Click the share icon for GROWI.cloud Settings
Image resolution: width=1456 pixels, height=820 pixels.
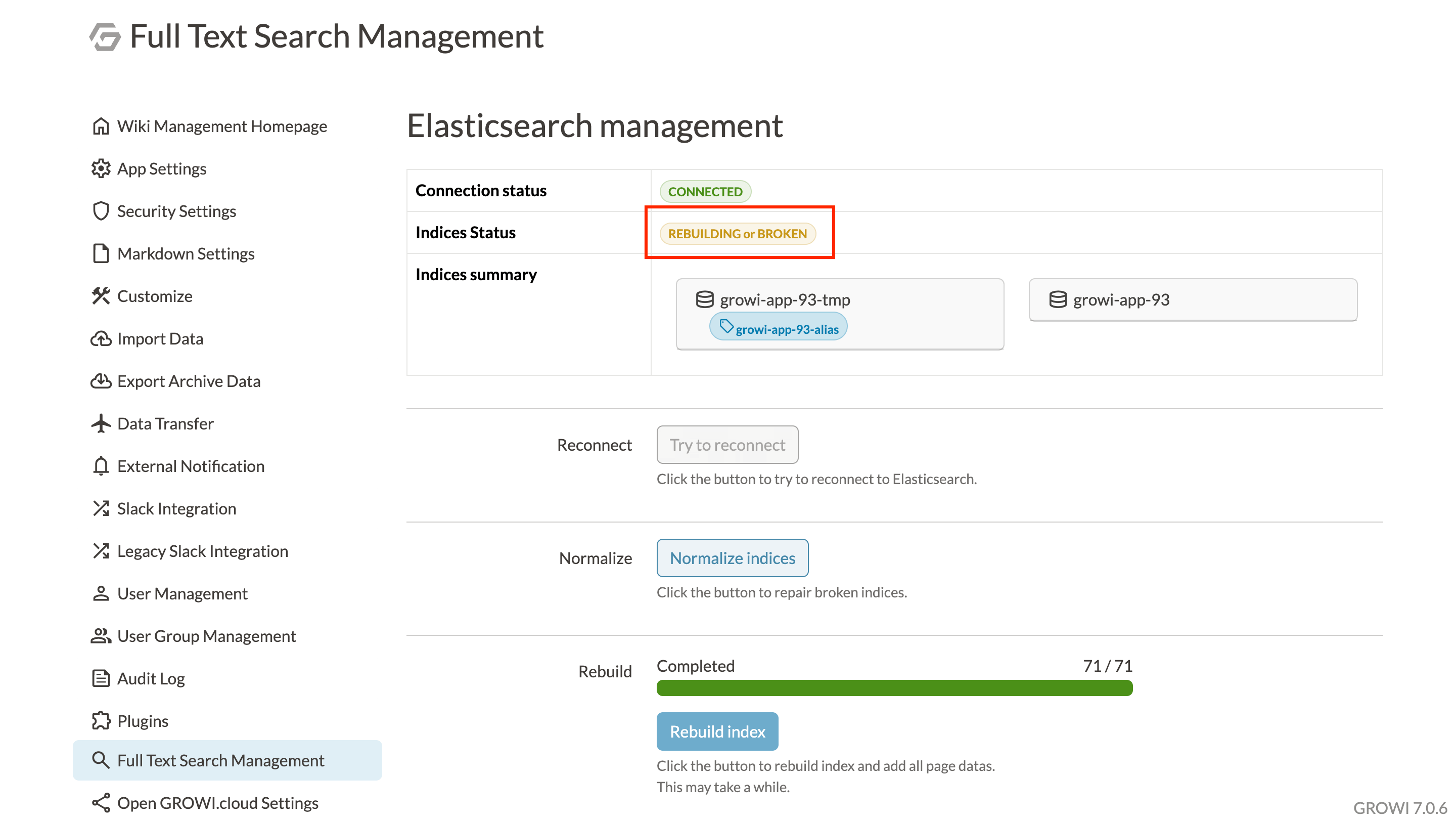(101, 802)
